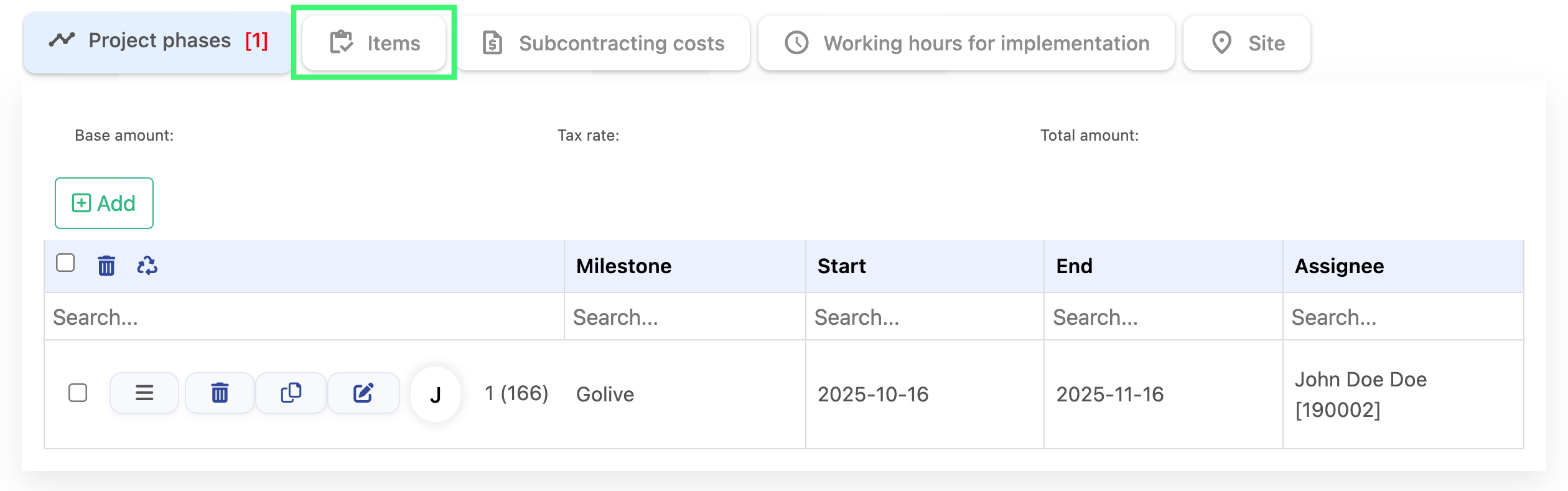Click the Assignee column header

click(1339, 266)
